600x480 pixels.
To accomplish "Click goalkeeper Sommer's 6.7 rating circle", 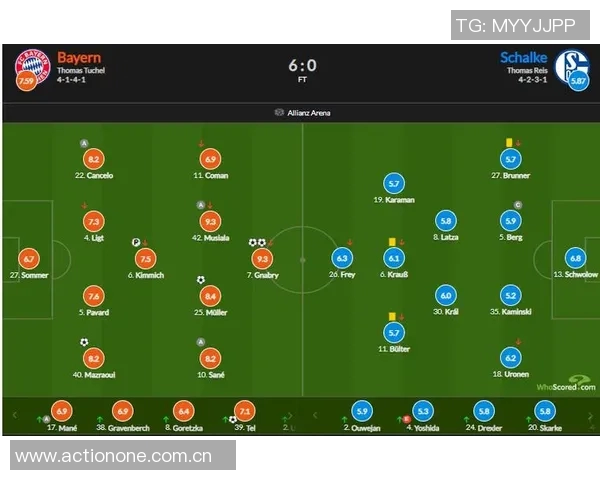I will (28, 258).
